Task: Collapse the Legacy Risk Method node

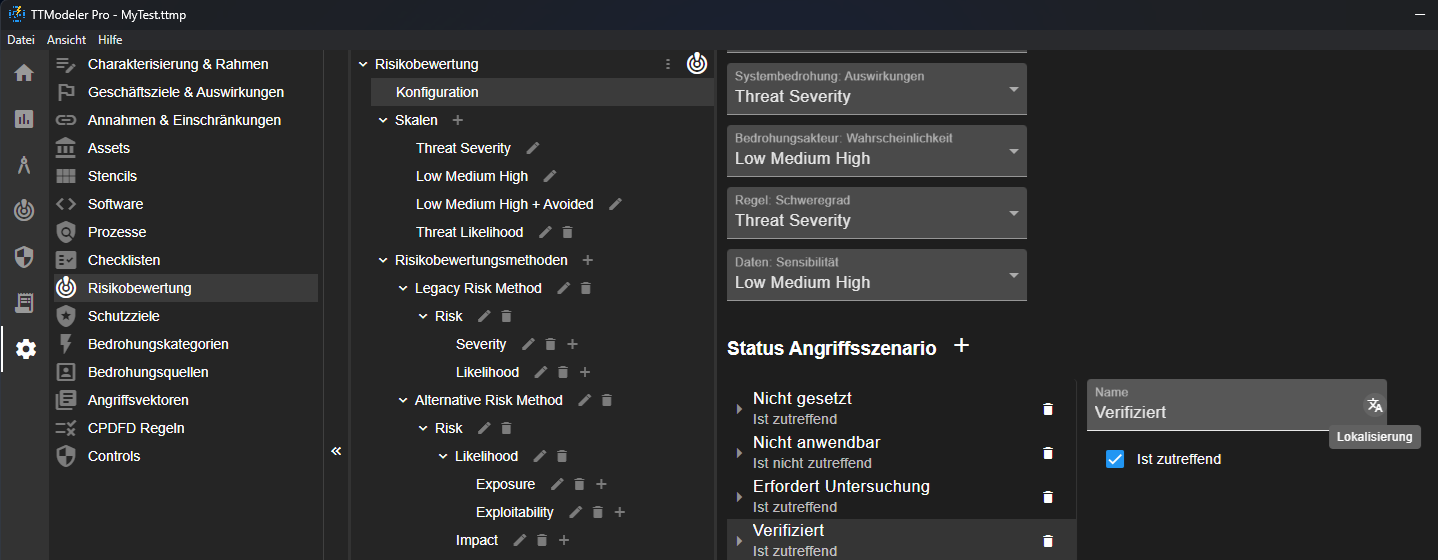Action: coord(402,288)
